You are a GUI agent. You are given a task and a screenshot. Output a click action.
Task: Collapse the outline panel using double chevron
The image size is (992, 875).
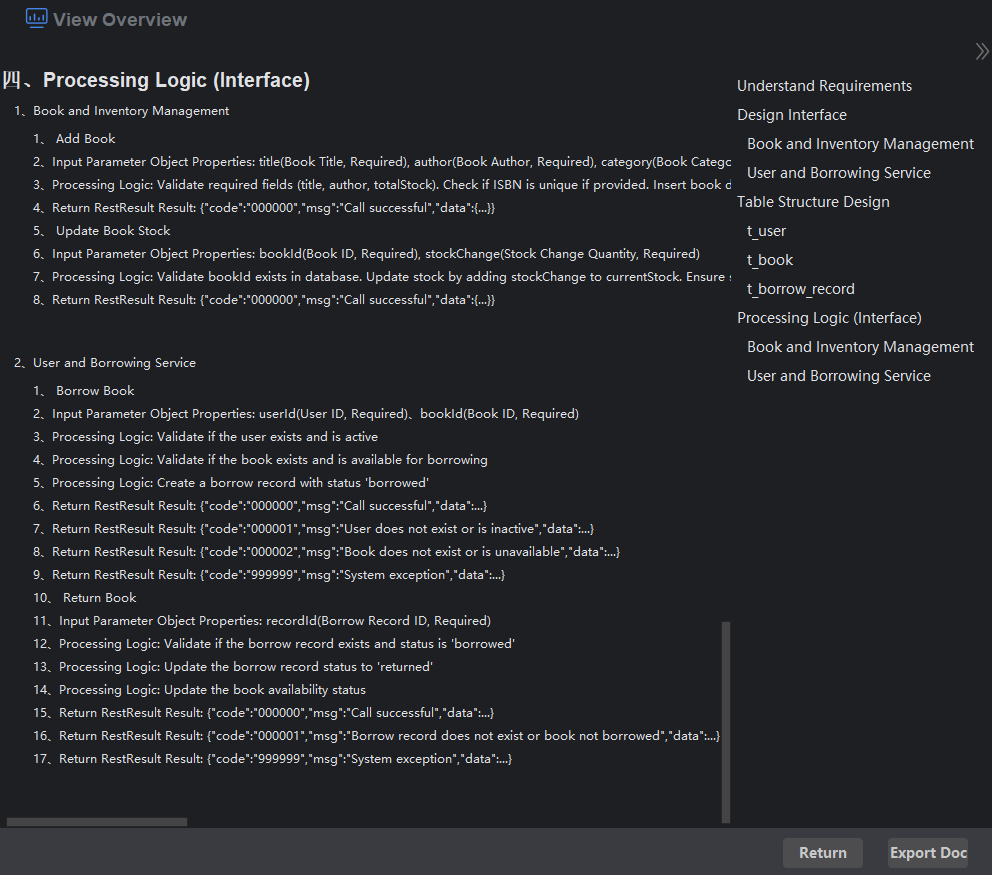click(x=981, y=52)
